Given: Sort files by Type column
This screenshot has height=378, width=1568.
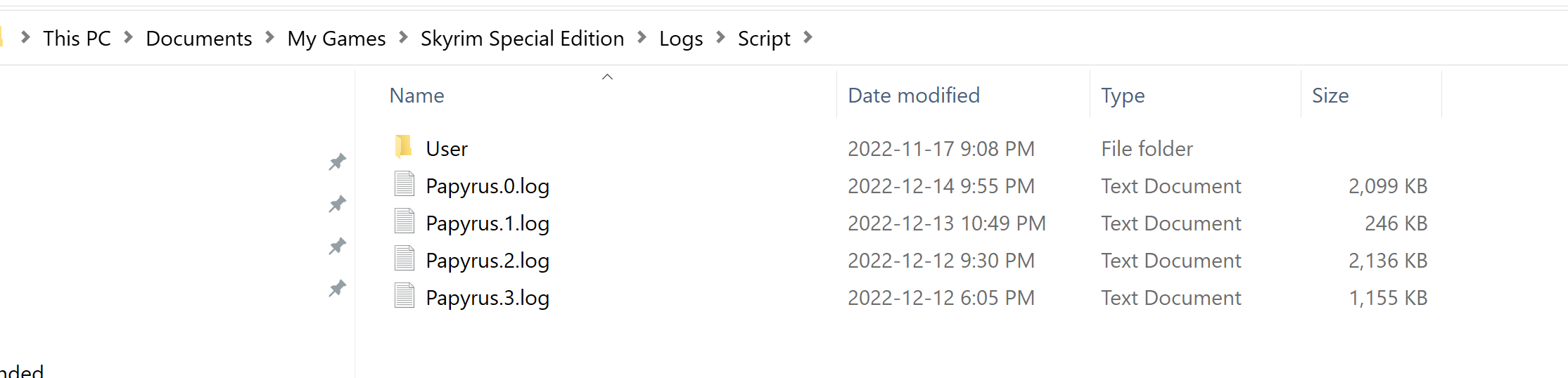Looking at the screenshot, I should 1123,96.
